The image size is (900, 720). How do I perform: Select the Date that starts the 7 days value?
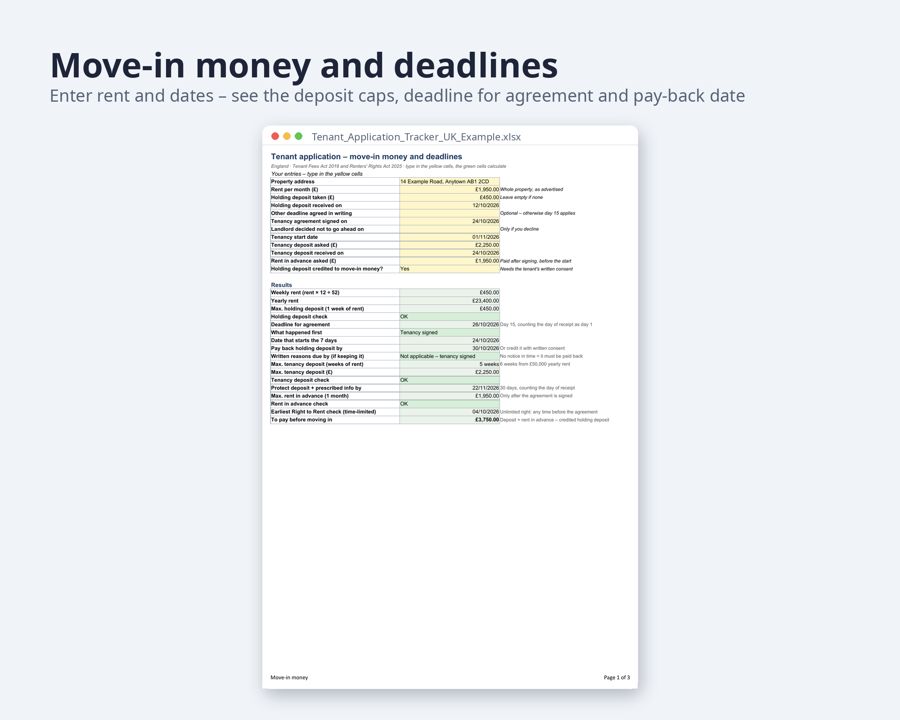click(x=449, y=340)
